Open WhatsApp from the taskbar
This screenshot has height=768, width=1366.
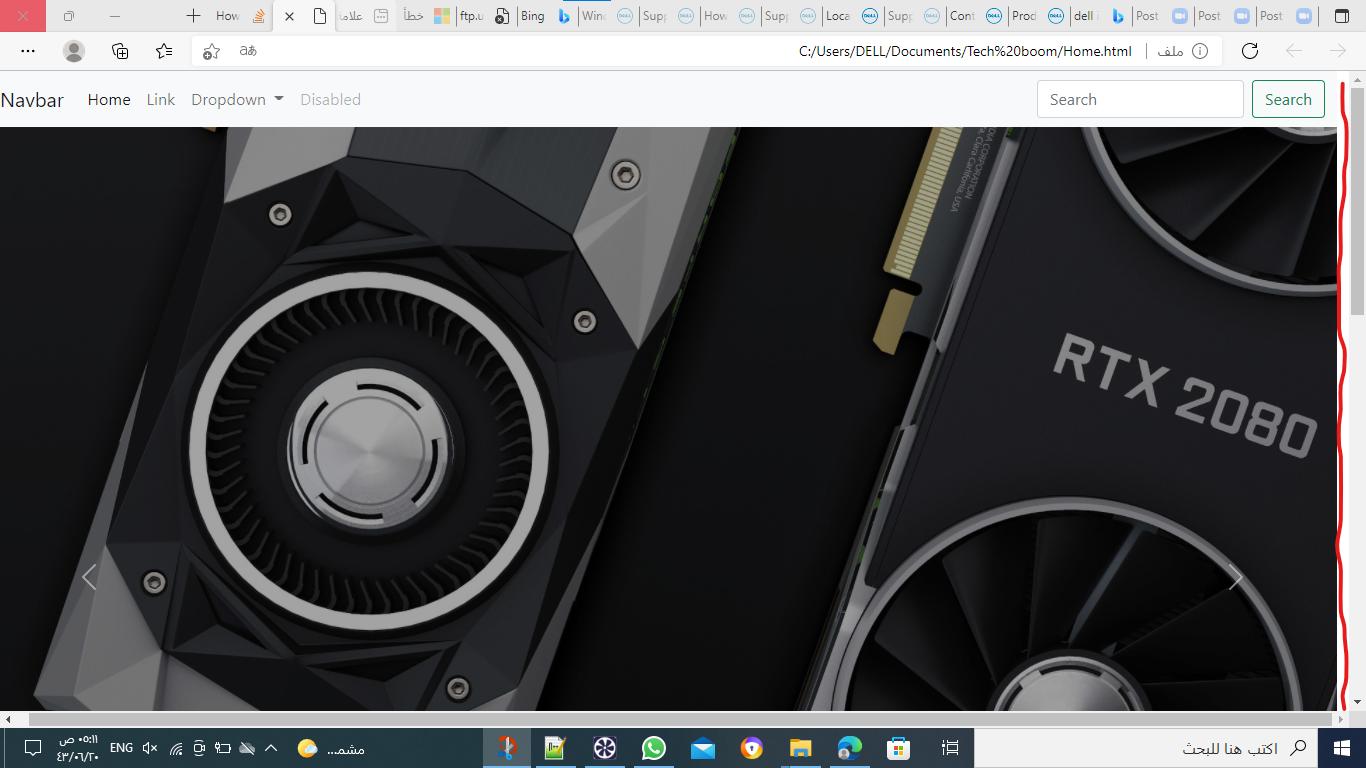653,748
